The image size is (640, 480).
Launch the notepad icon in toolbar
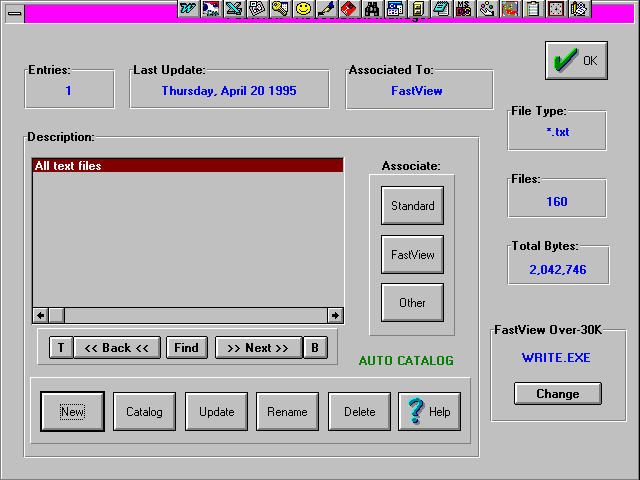coord(441,8)
